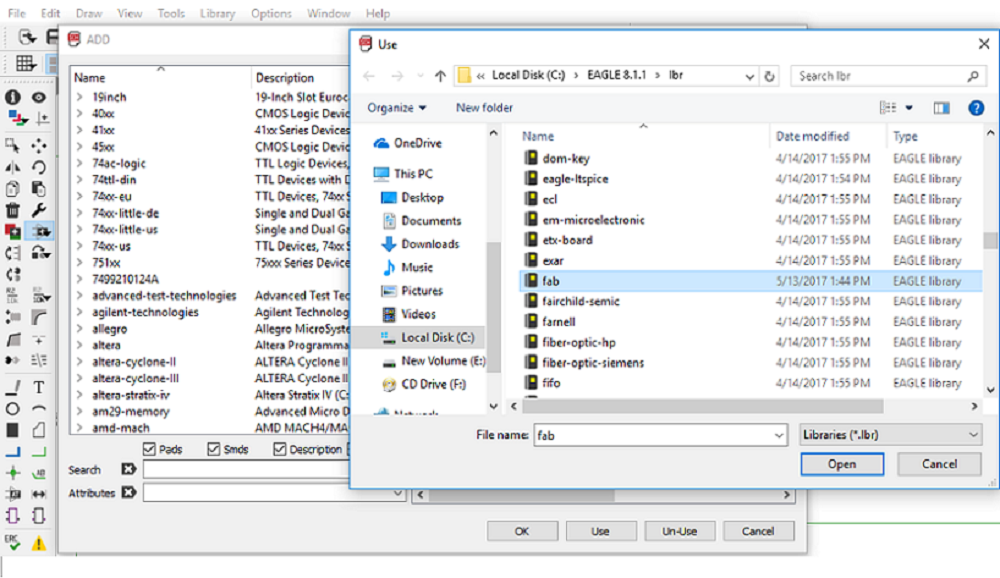Click the red and green plus icon
This screenshot has height=578, width=1000.
[x=13, y=231]
